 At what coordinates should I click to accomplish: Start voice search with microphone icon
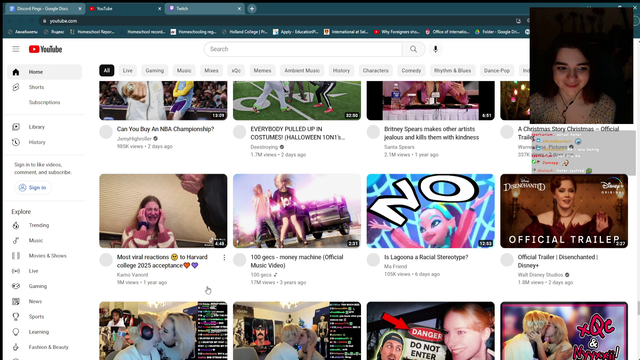point(436,49)
